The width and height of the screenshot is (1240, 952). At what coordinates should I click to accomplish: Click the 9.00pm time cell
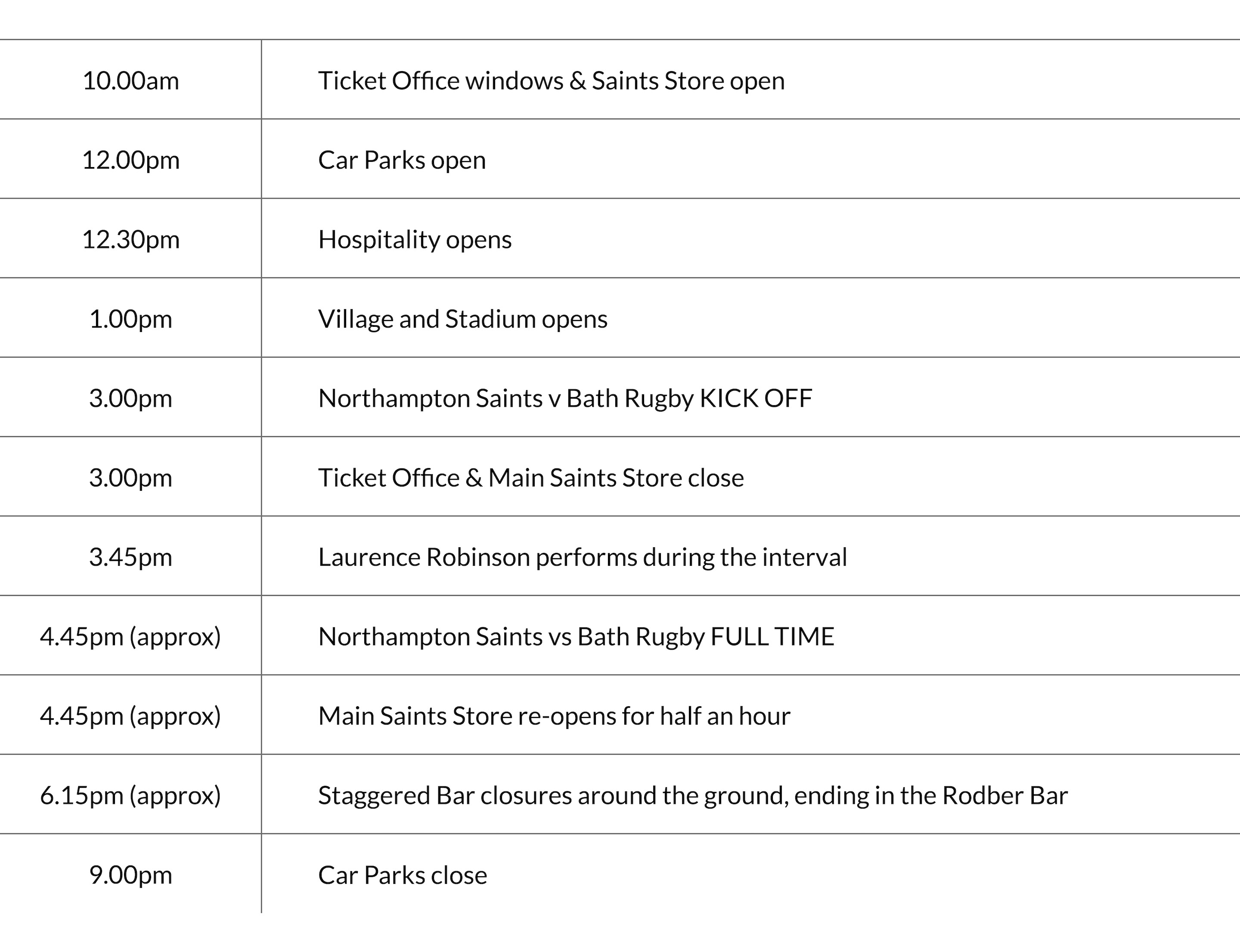tap(130, 875)
